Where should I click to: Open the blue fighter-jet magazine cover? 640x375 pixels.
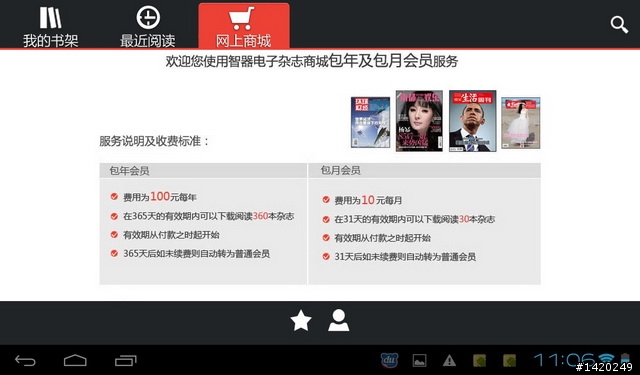pos(370,122)
